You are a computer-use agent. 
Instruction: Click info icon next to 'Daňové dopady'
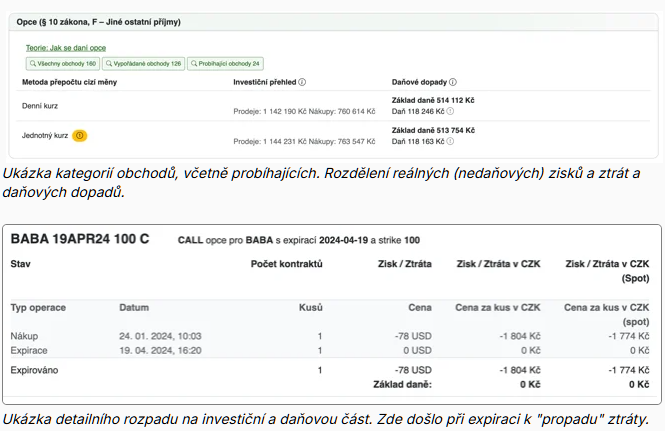coord(453,82)
